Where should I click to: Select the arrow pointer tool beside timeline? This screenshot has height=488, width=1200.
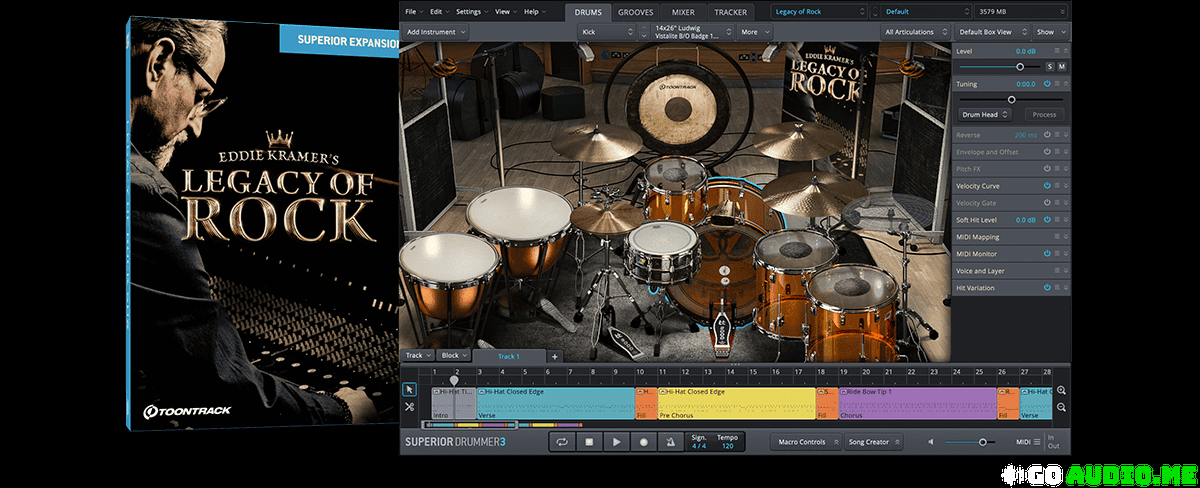pyautogui.click(x=409, y=390)
